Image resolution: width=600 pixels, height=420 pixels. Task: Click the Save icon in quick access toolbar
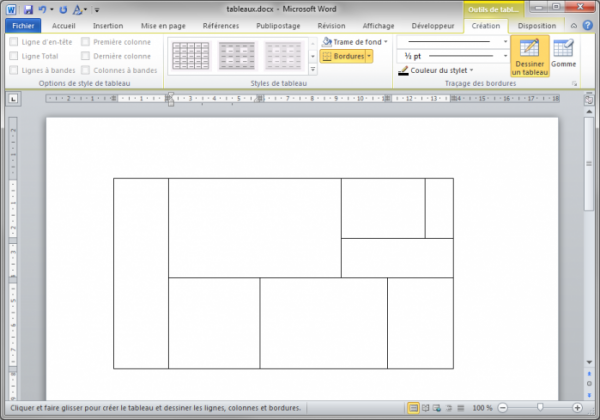[29, 8]
